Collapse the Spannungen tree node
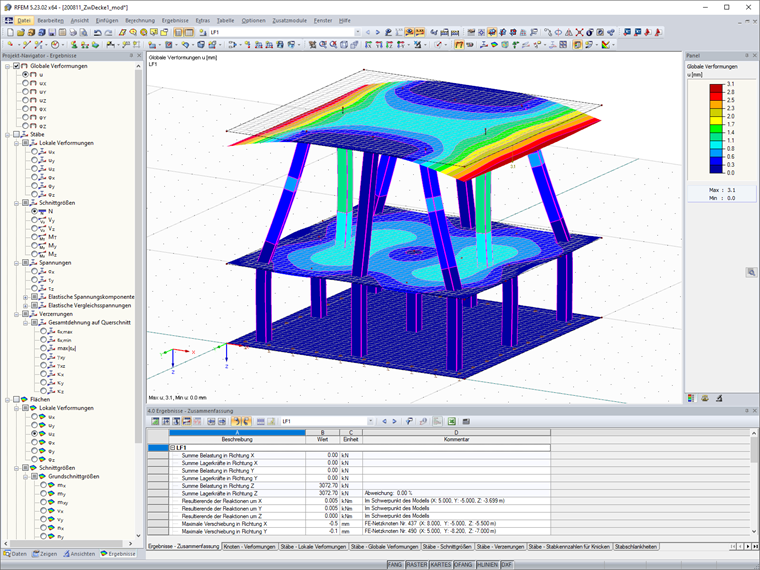760x570 pixels. [x=16, y=263]
